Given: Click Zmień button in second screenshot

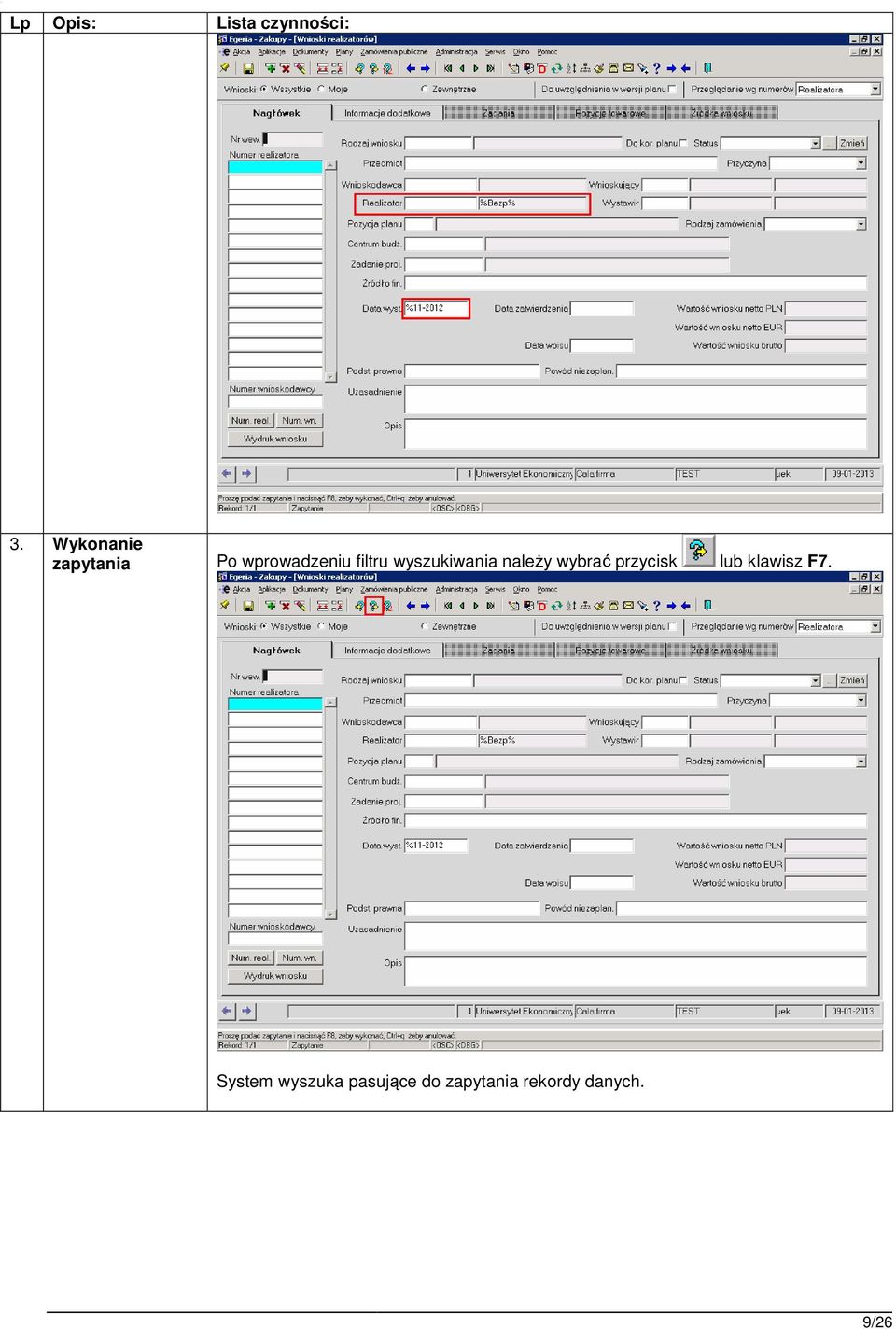Looking at the screenshot, I should coord(852,681).
